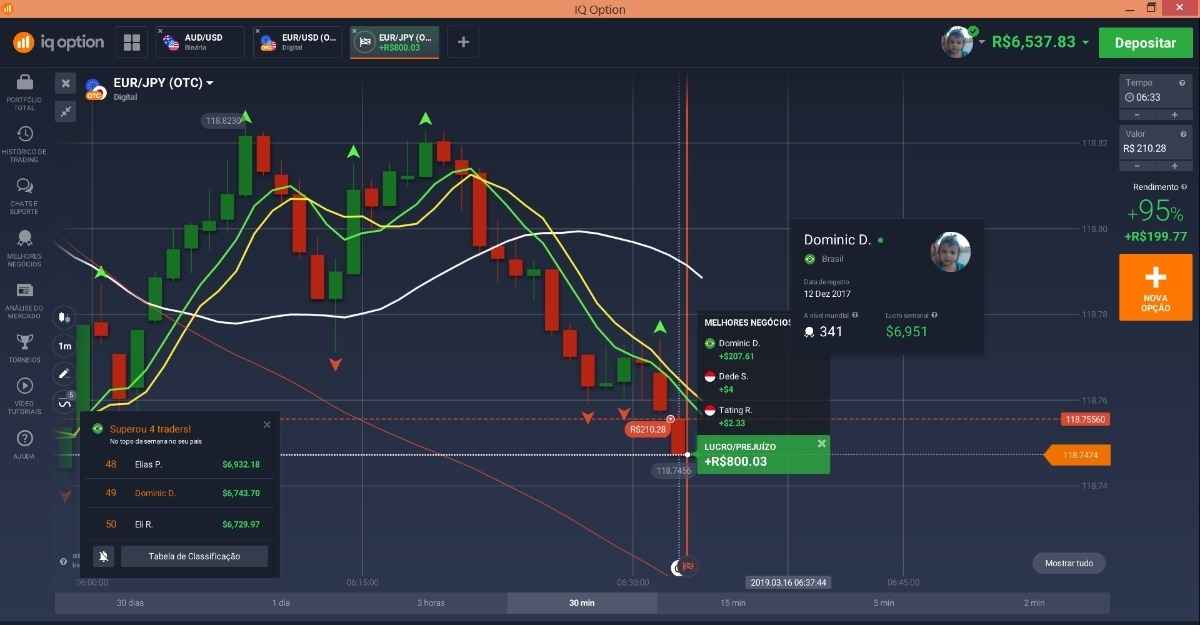This screenshot has height=625, width=1200.
Task: Add a new asset tab with plus
Action: click(x=463, y=42)
